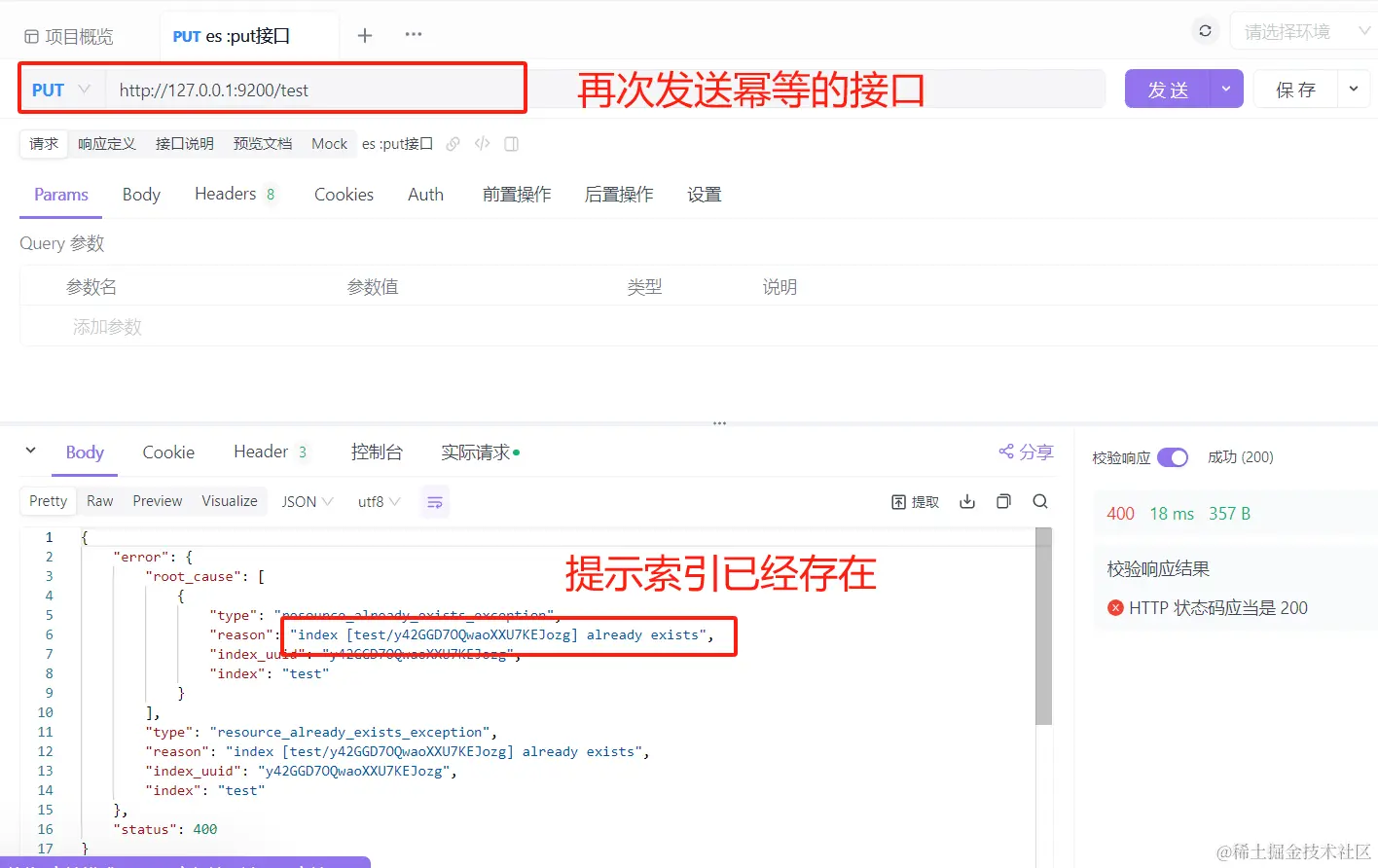Screen dimensions: 1378x868
Task: Open the response Cookie tab
Action: 168,452
